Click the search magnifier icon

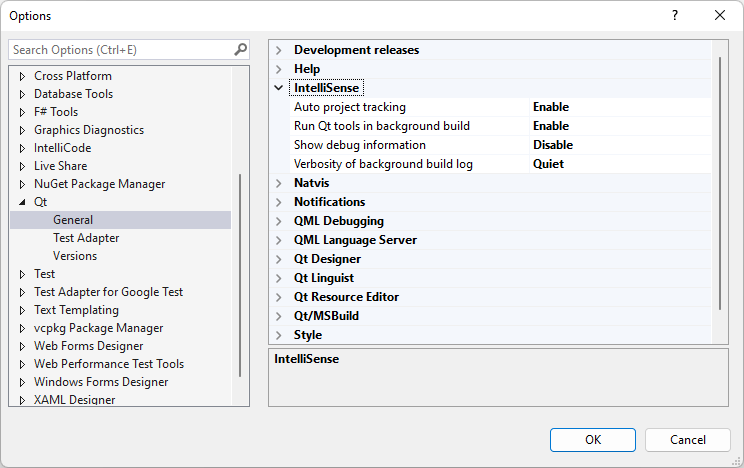click(241, 49)
